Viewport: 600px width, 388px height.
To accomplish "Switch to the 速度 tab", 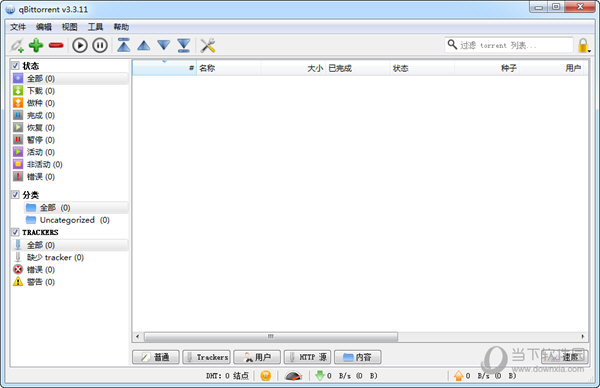I will tap(564, 357).
